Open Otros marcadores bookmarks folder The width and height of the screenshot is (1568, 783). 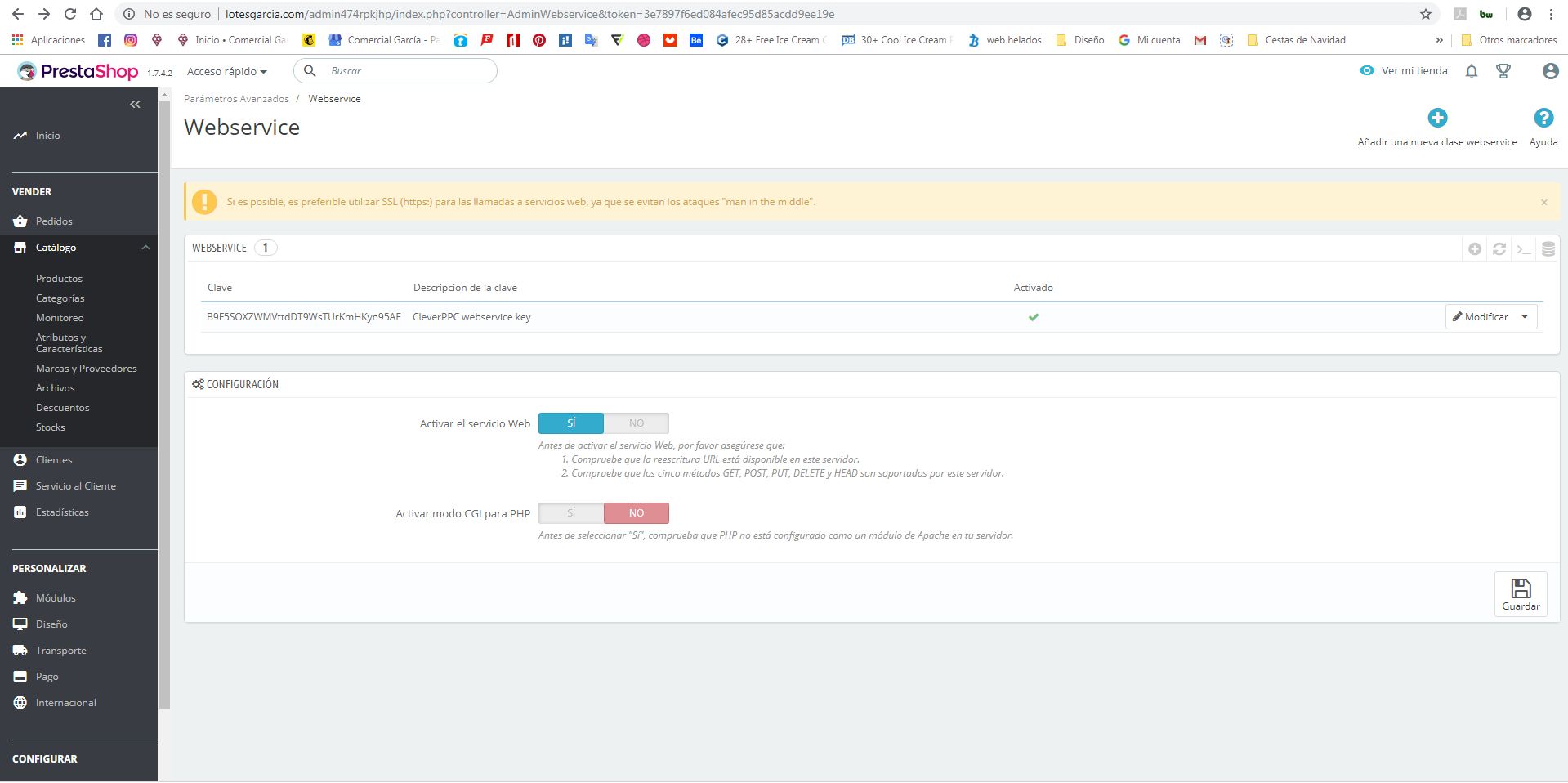click(x=1508, y=39)
